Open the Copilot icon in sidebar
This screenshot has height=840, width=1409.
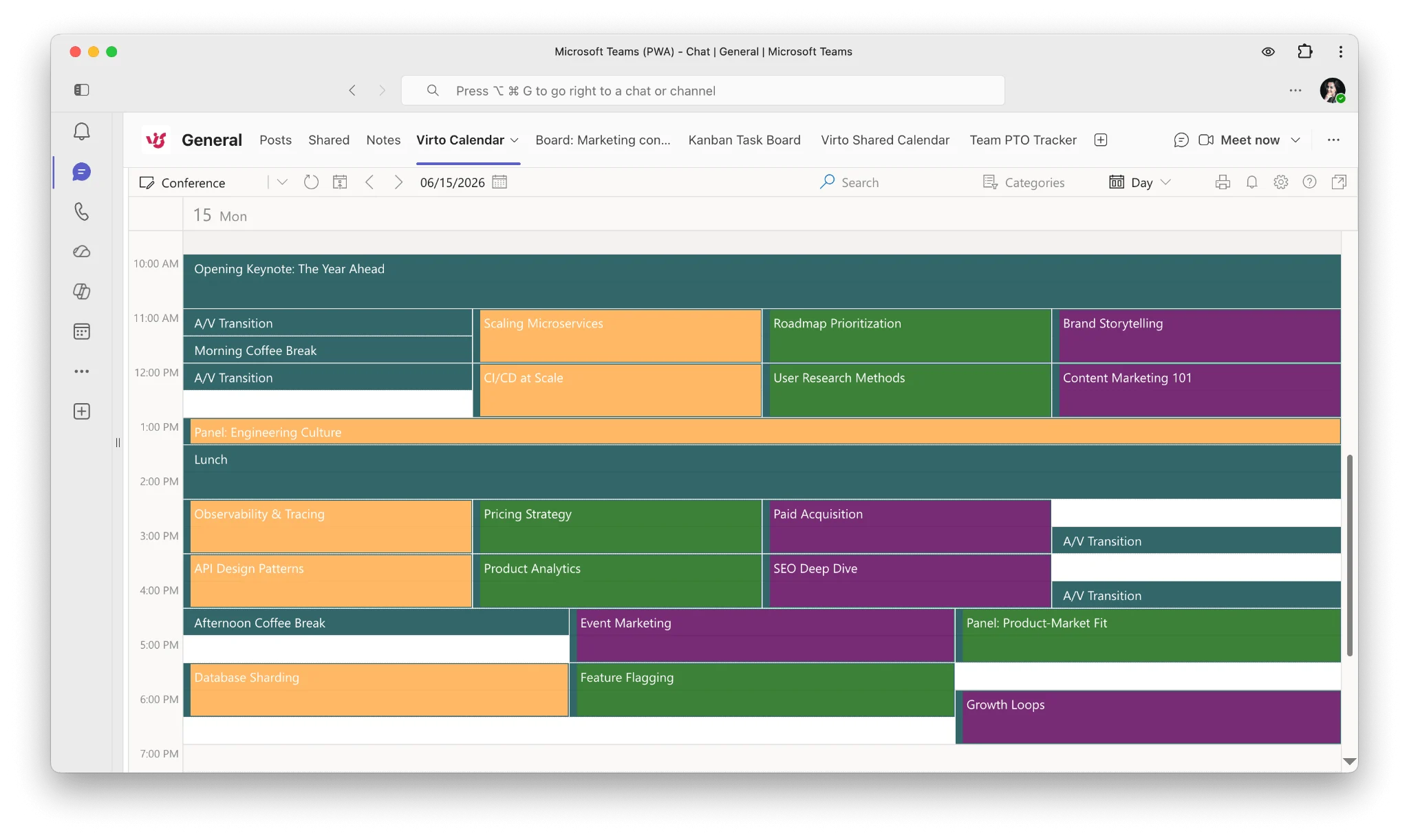pyautogui.click(x=82, y=291)
